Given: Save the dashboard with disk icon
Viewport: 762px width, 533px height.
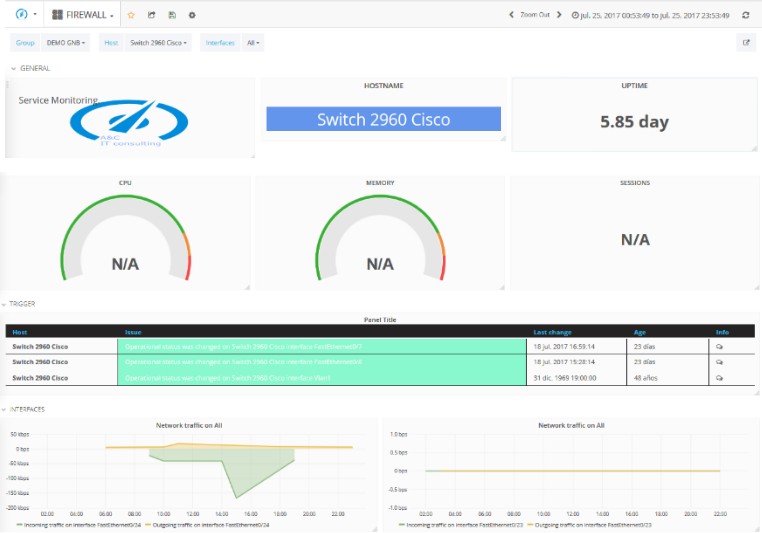Looking at the screenshot, I should pyautogui.click(x=172, y=15).
